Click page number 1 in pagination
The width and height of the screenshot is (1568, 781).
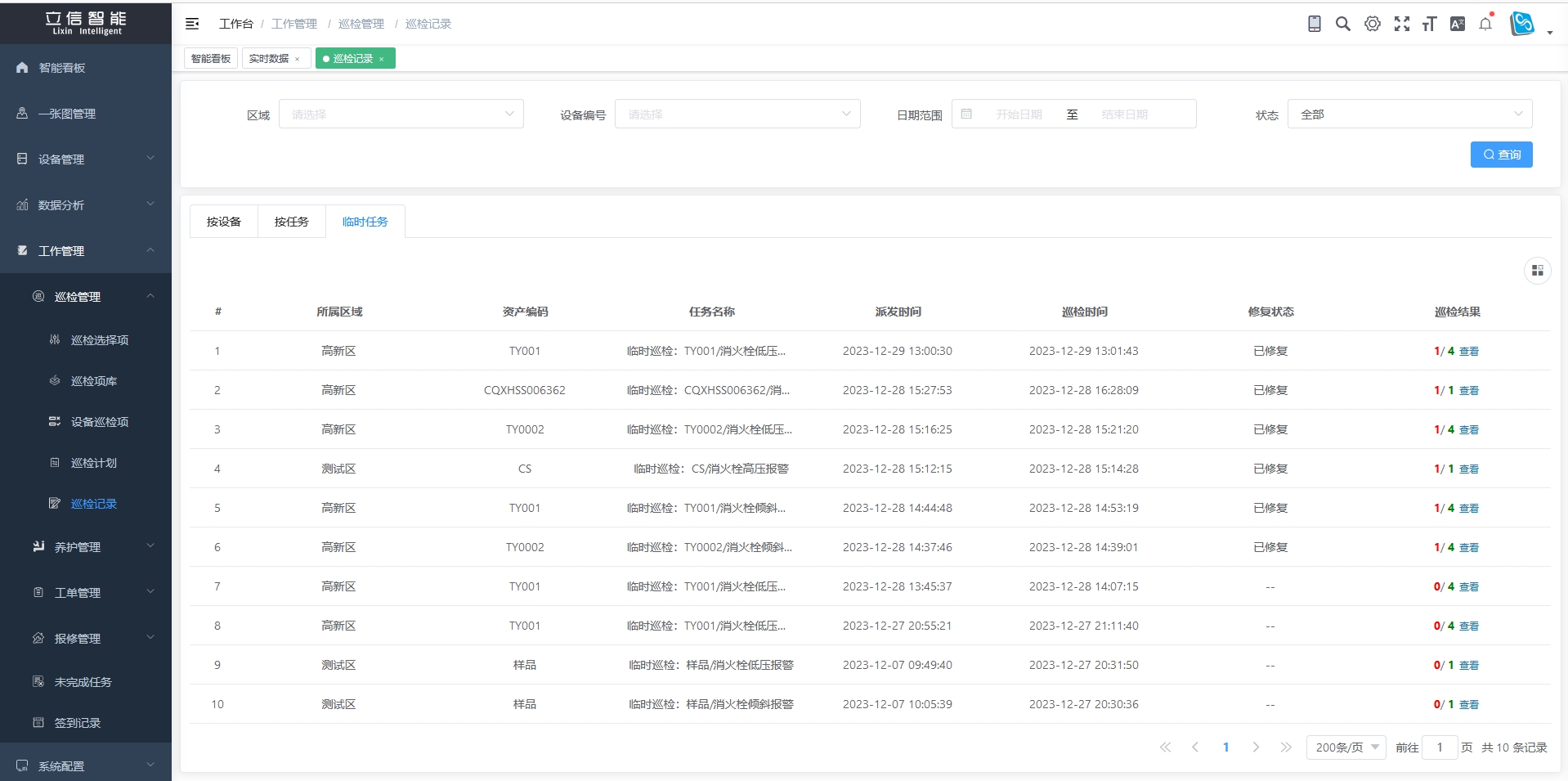click(1225, 747)
